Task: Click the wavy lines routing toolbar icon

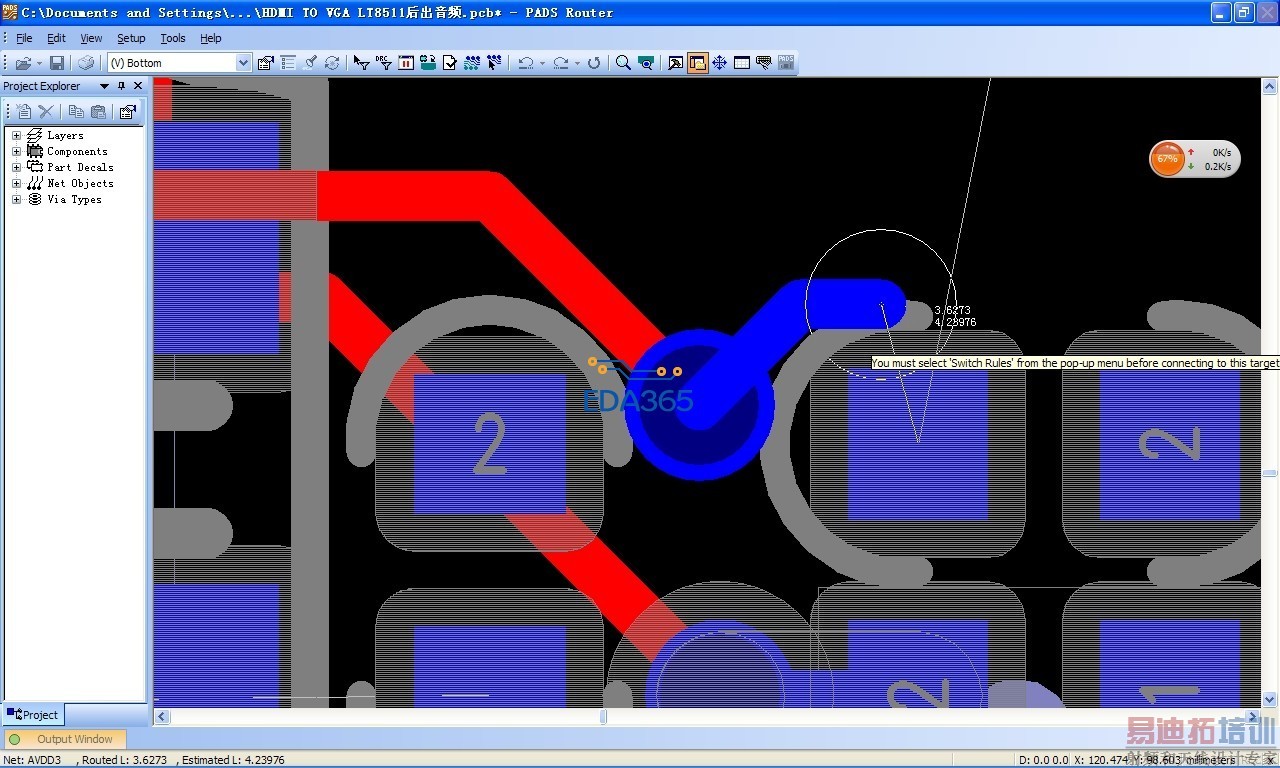Action: 472,63
